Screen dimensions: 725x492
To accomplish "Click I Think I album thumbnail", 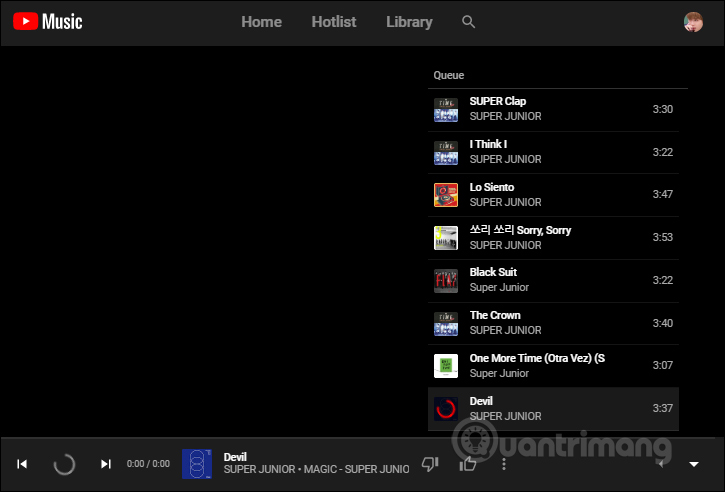I will tap(446, 153).
